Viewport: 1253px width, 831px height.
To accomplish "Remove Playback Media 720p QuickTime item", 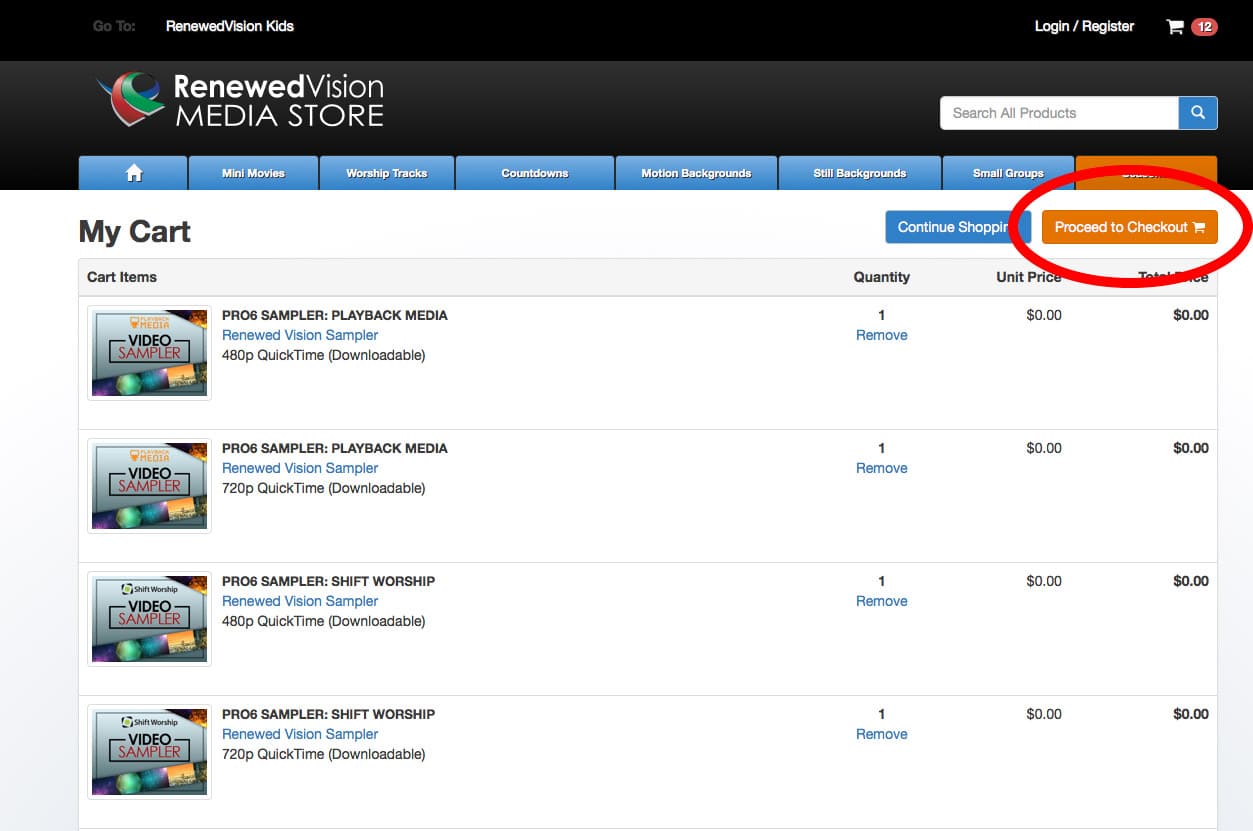I will pyautogui.click(x=882, y=468).
